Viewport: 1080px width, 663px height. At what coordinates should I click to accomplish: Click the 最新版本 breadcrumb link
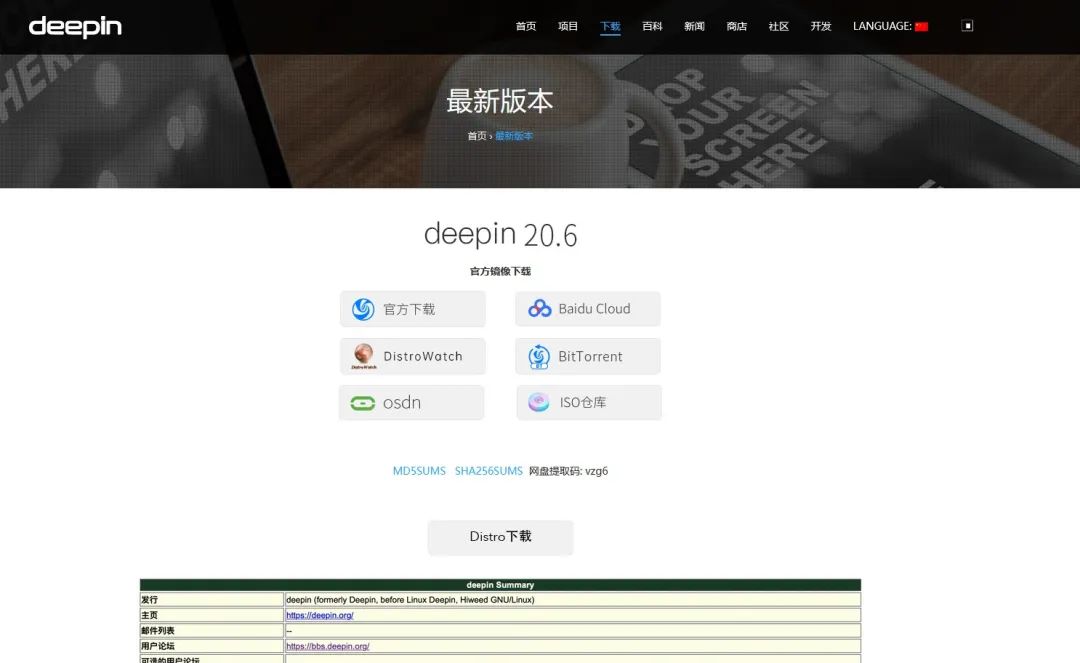[513, 135]
